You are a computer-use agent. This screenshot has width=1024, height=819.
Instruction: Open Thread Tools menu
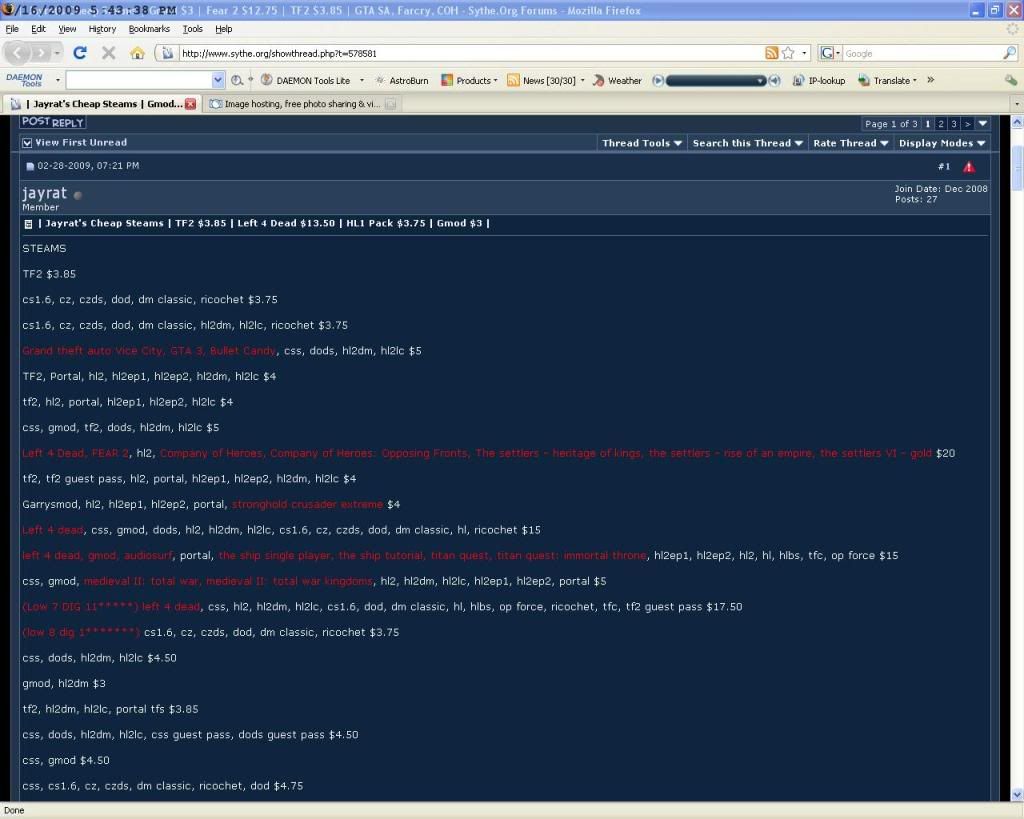tap(641, 143)
